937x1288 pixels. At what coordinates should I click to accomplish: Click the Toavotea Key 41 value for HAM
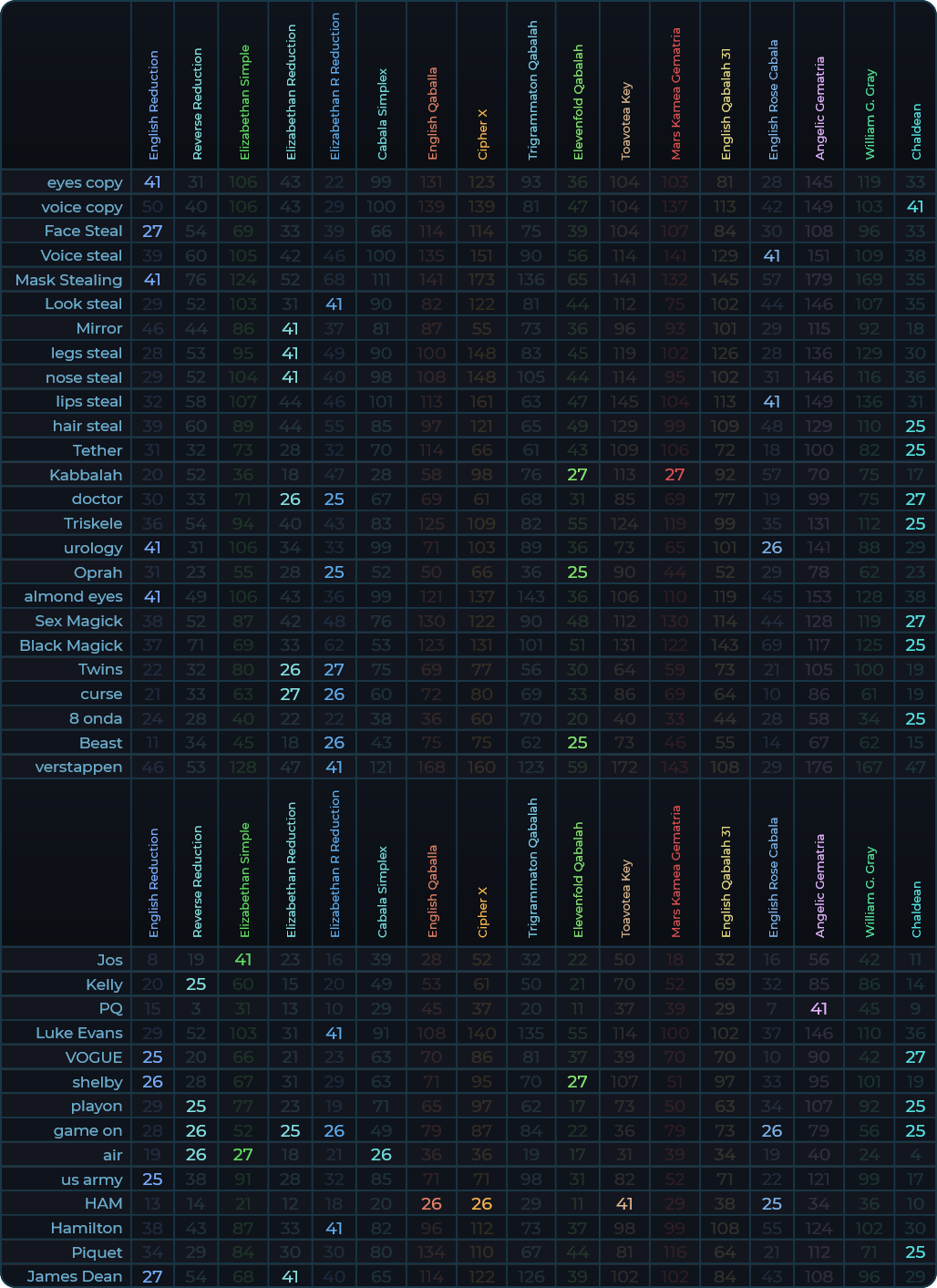[x=624, y=1203]
